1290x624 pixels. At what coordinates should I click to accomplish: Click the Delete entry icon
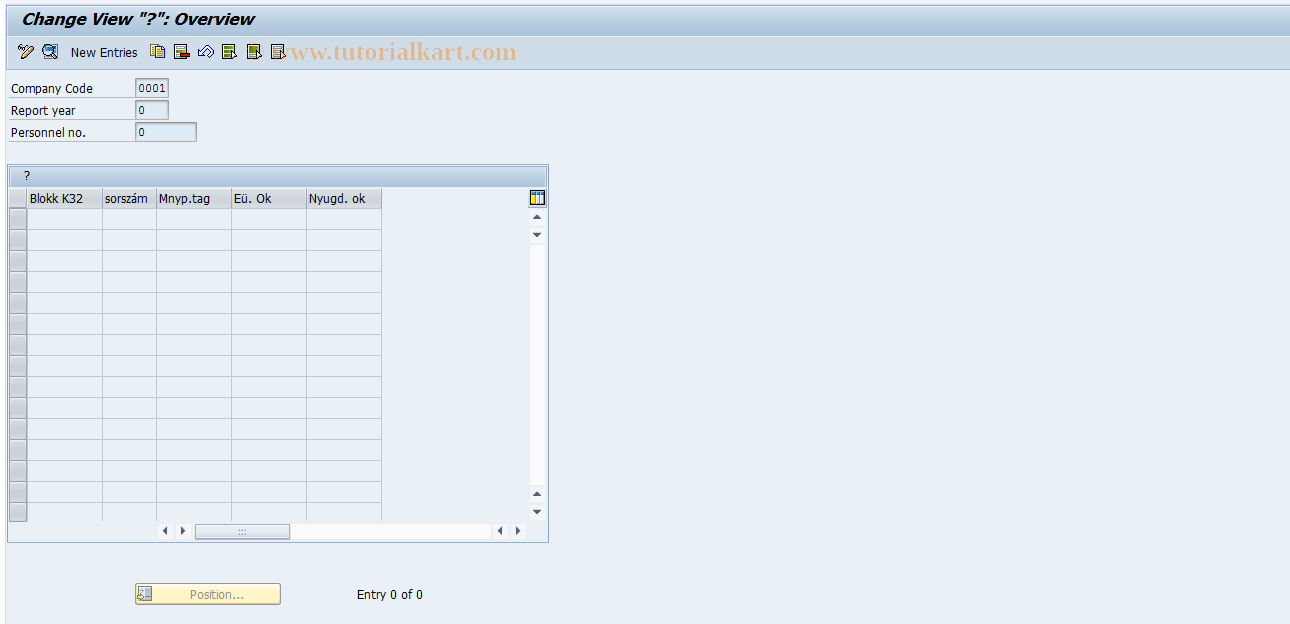pos(181,52)
